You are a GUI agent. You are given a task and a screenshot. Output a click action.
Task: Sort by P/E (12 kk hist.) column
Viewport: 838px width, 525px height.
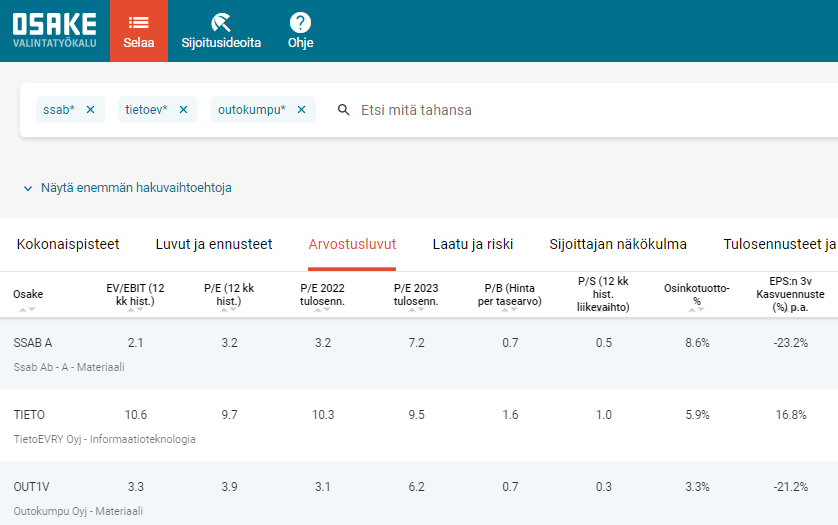229,295
